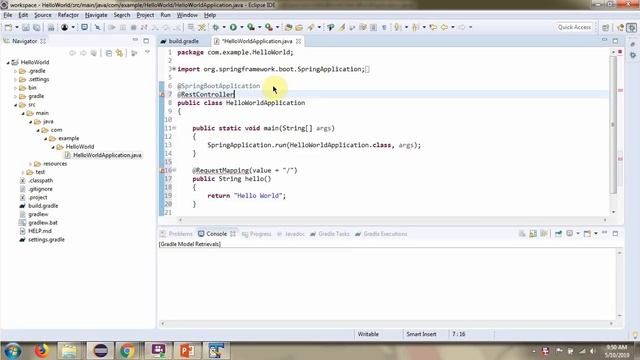Viewport: 640px width, 360px height.
Task: Maximize the Navigator panel
Action: (x=146, y=40)
